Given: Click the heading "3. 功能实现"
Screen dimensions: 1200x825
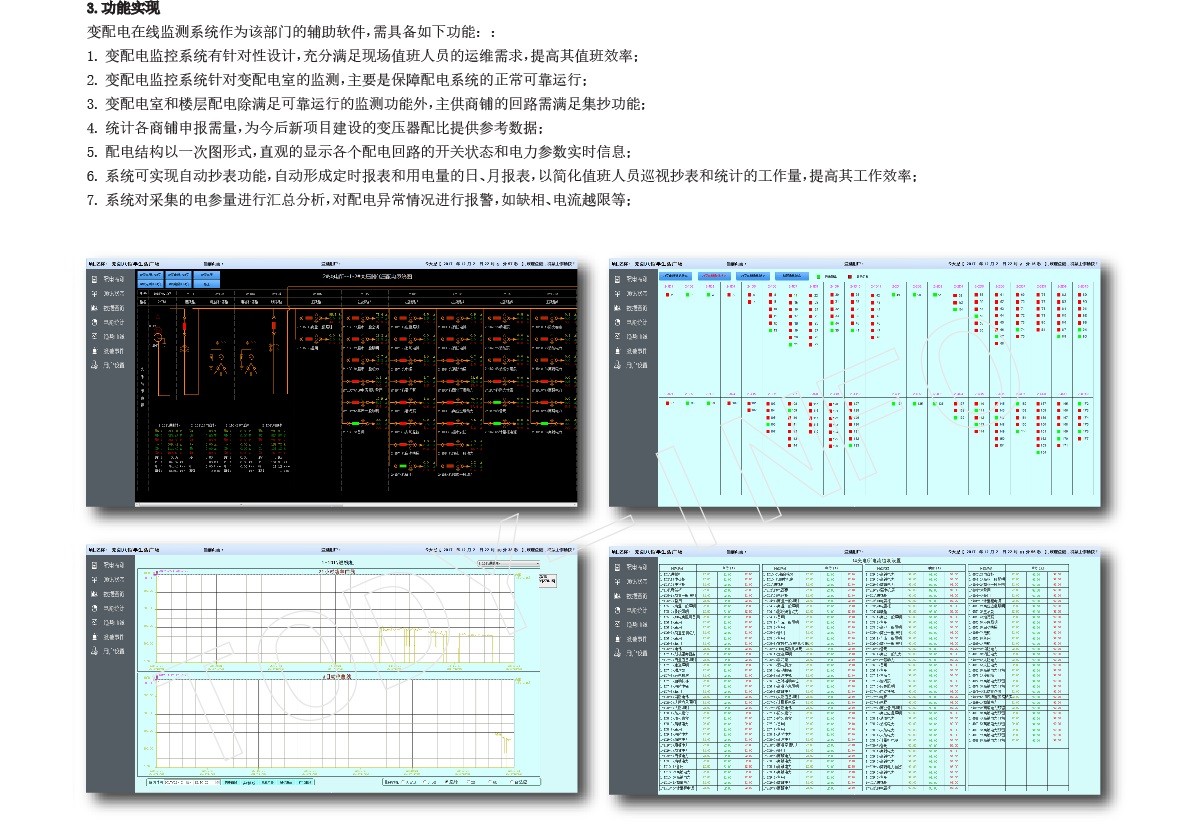Looking at the screenshot, I should 123,10.
